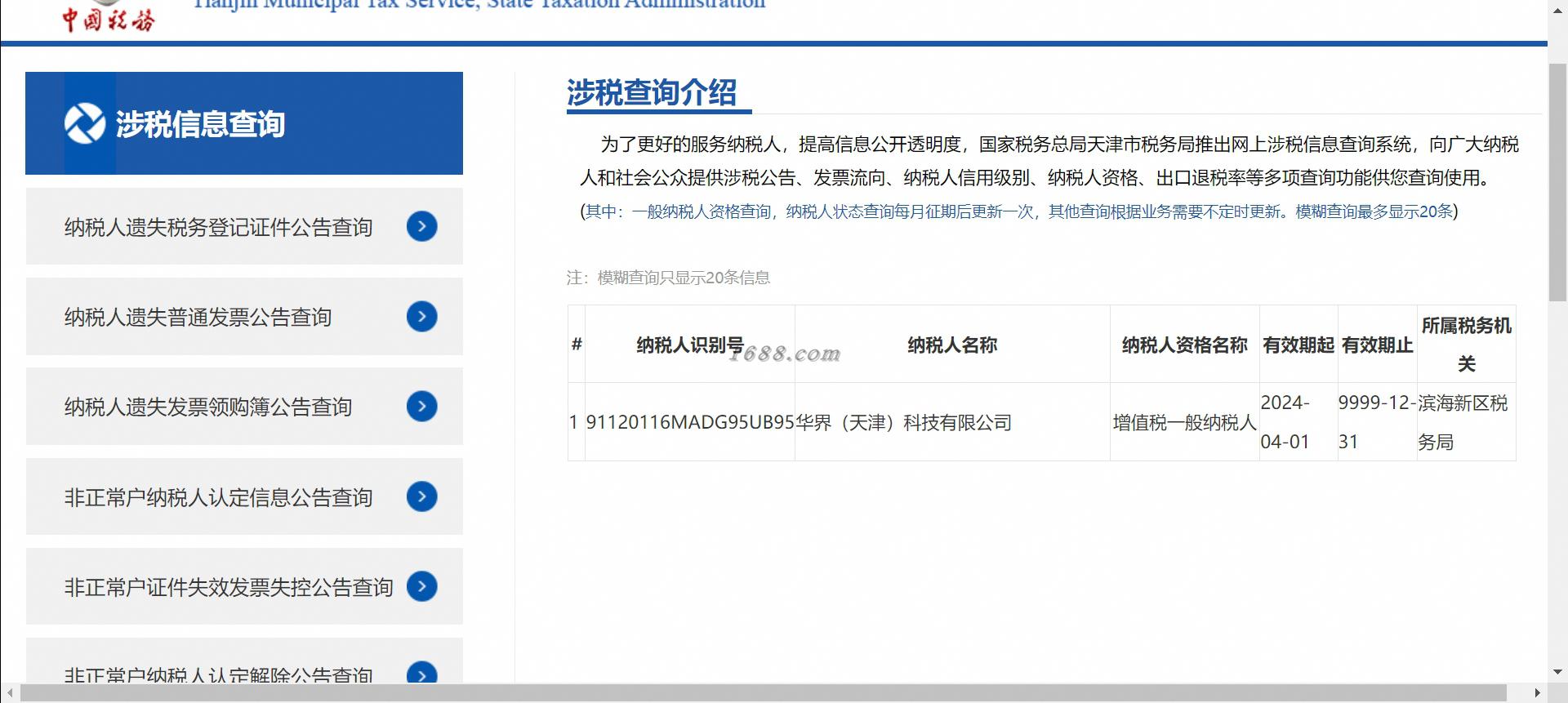Click the 中国税务 logo at top left
1568x703 pixels.
click(x=109, y=16)
